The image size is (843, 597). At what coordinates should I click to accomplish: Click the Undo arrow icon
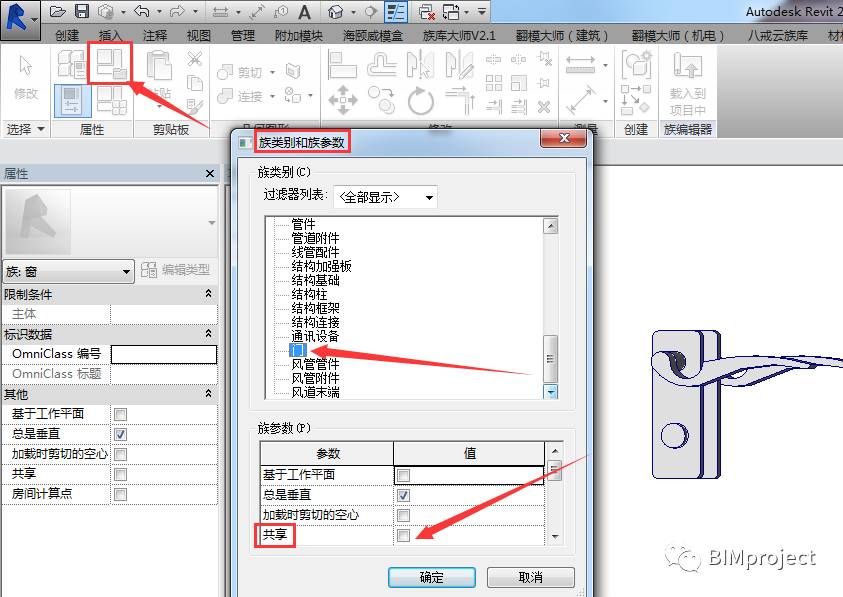(x=142, y=11)
